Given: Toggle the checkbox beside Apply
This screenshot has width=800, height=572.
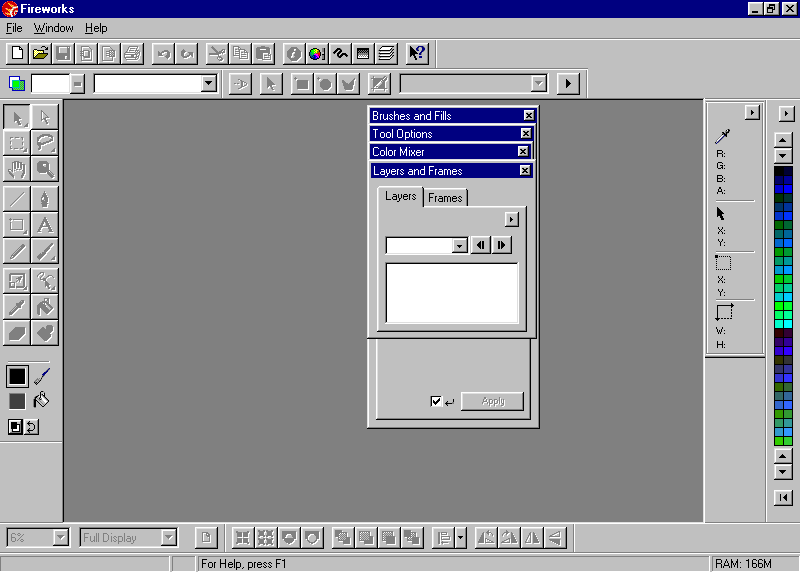Looking at the screenshot, I should click(x=436, y=402).
